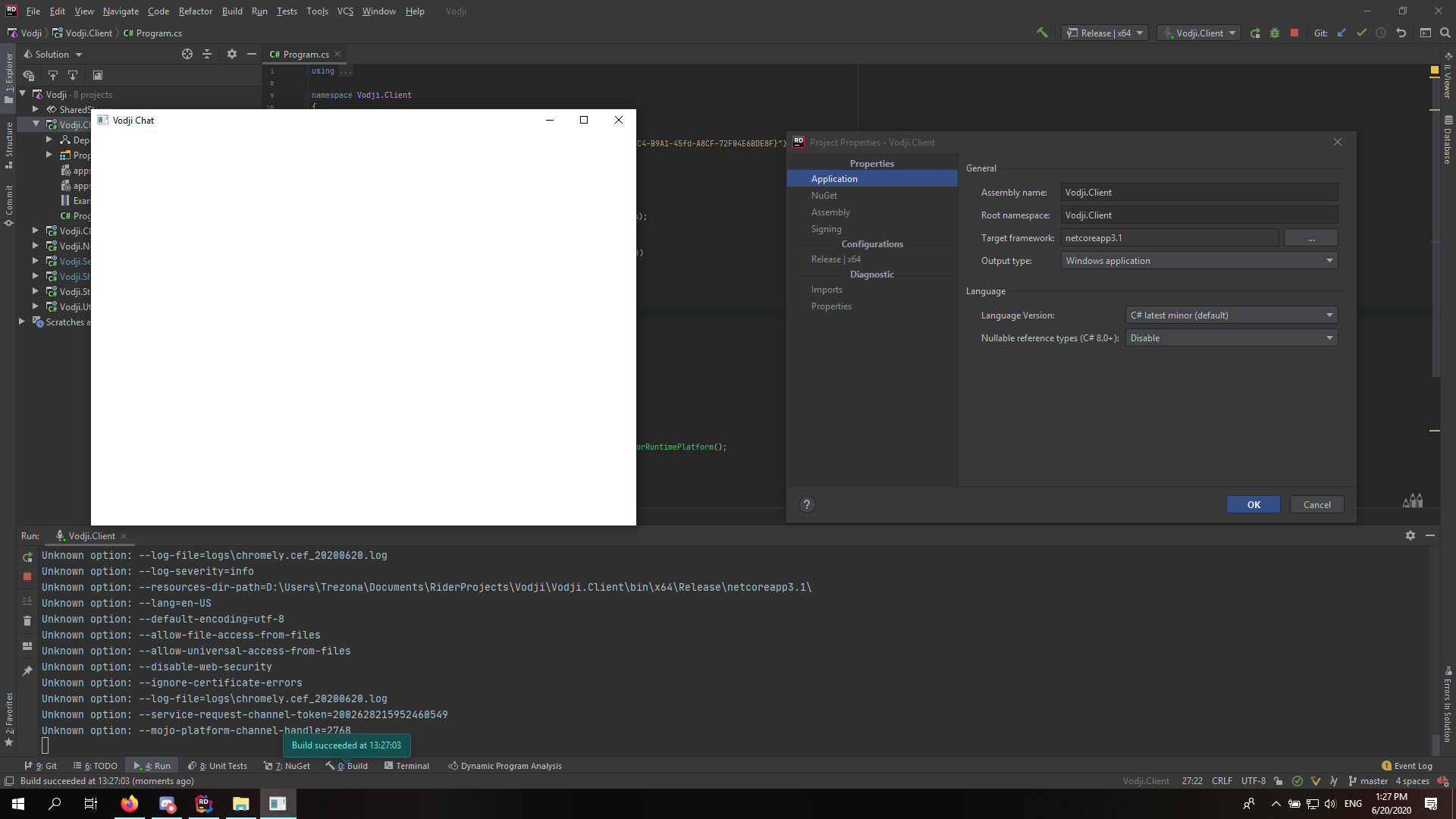Click the Search Everywhere magnifier

(1446, 33)
